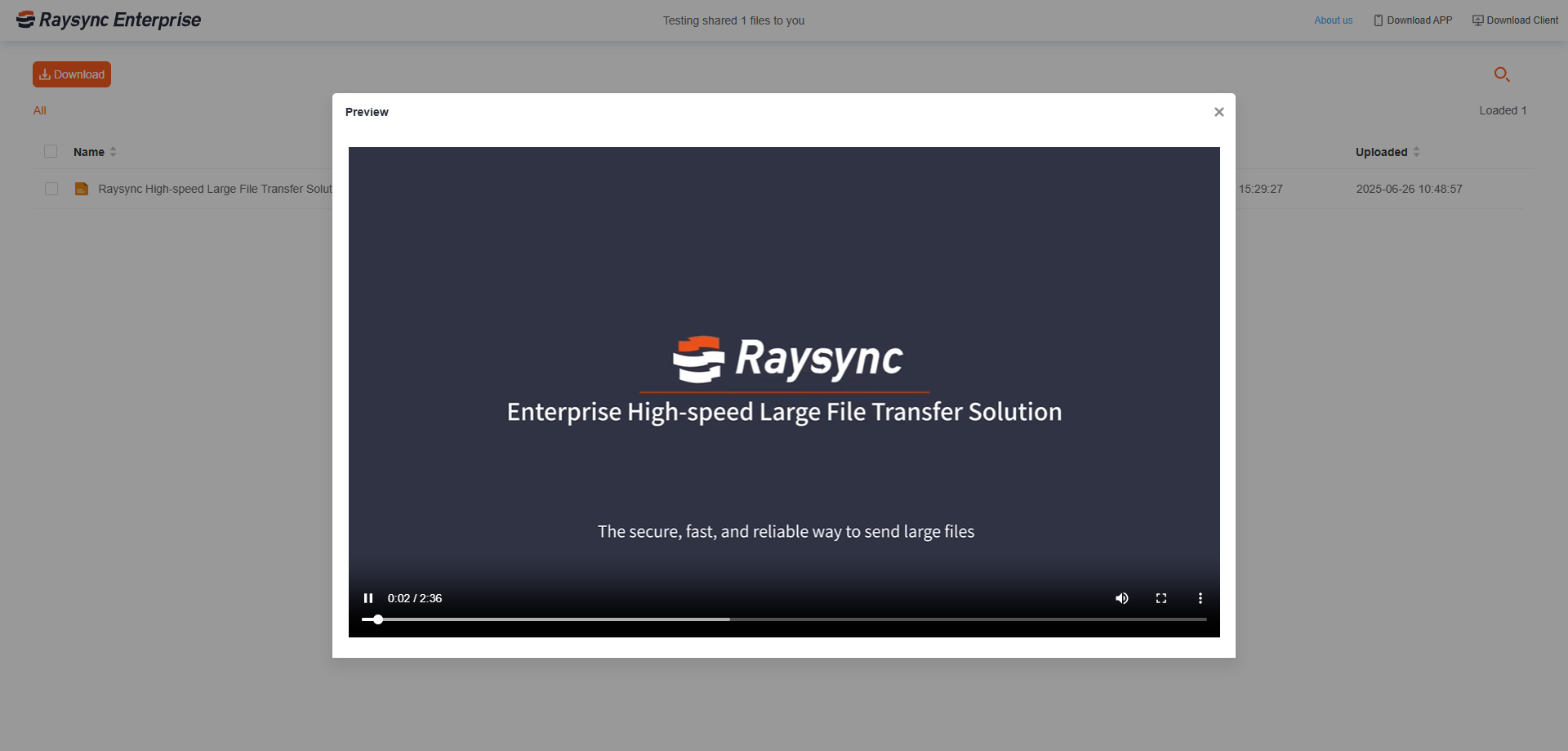Check the select-all checkbox by Name
The image size is (1568, 751).
[x=51, y=151]
